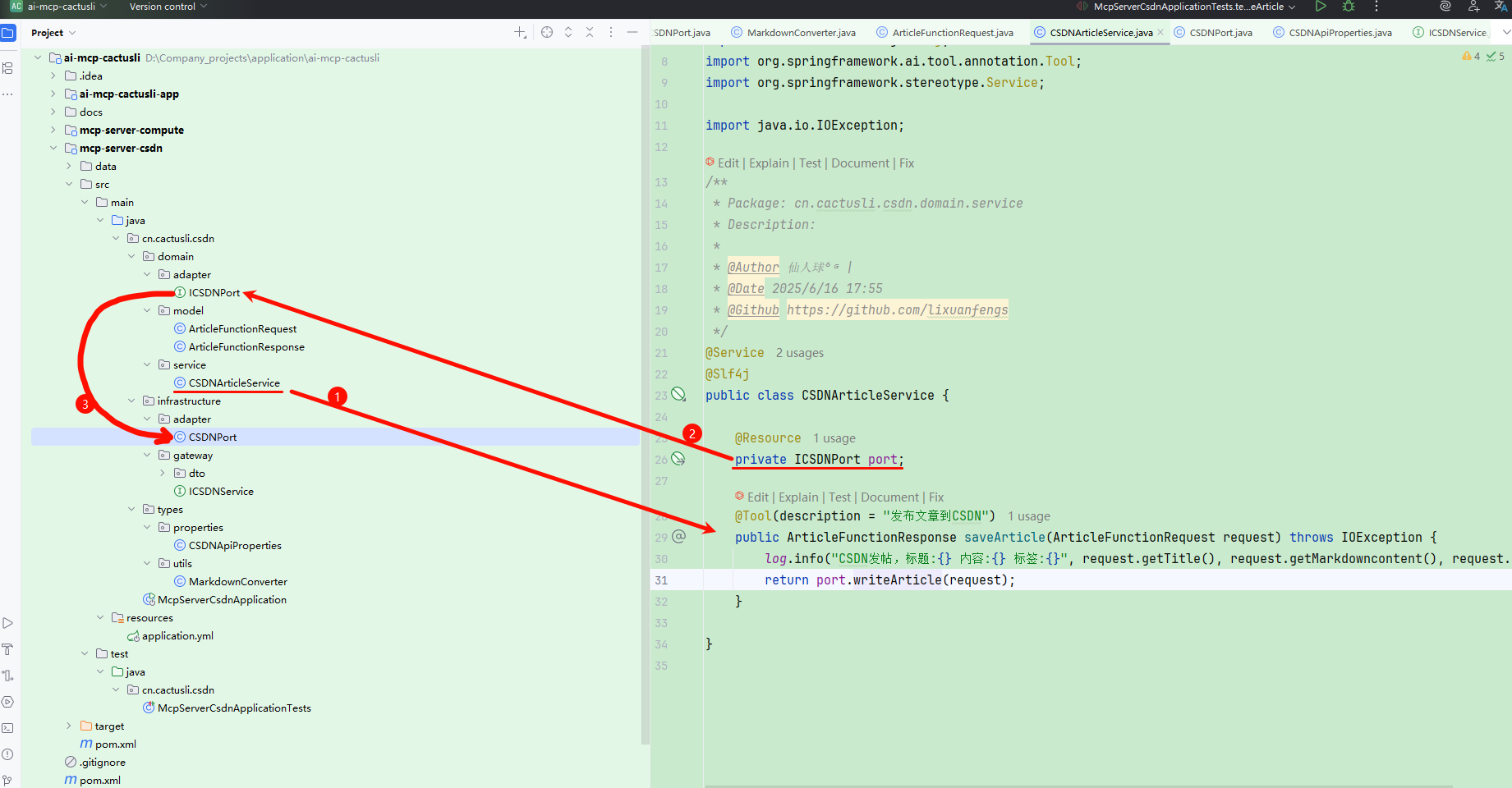
Task: Open the Run tool window icon
Action: coord(8,623)
